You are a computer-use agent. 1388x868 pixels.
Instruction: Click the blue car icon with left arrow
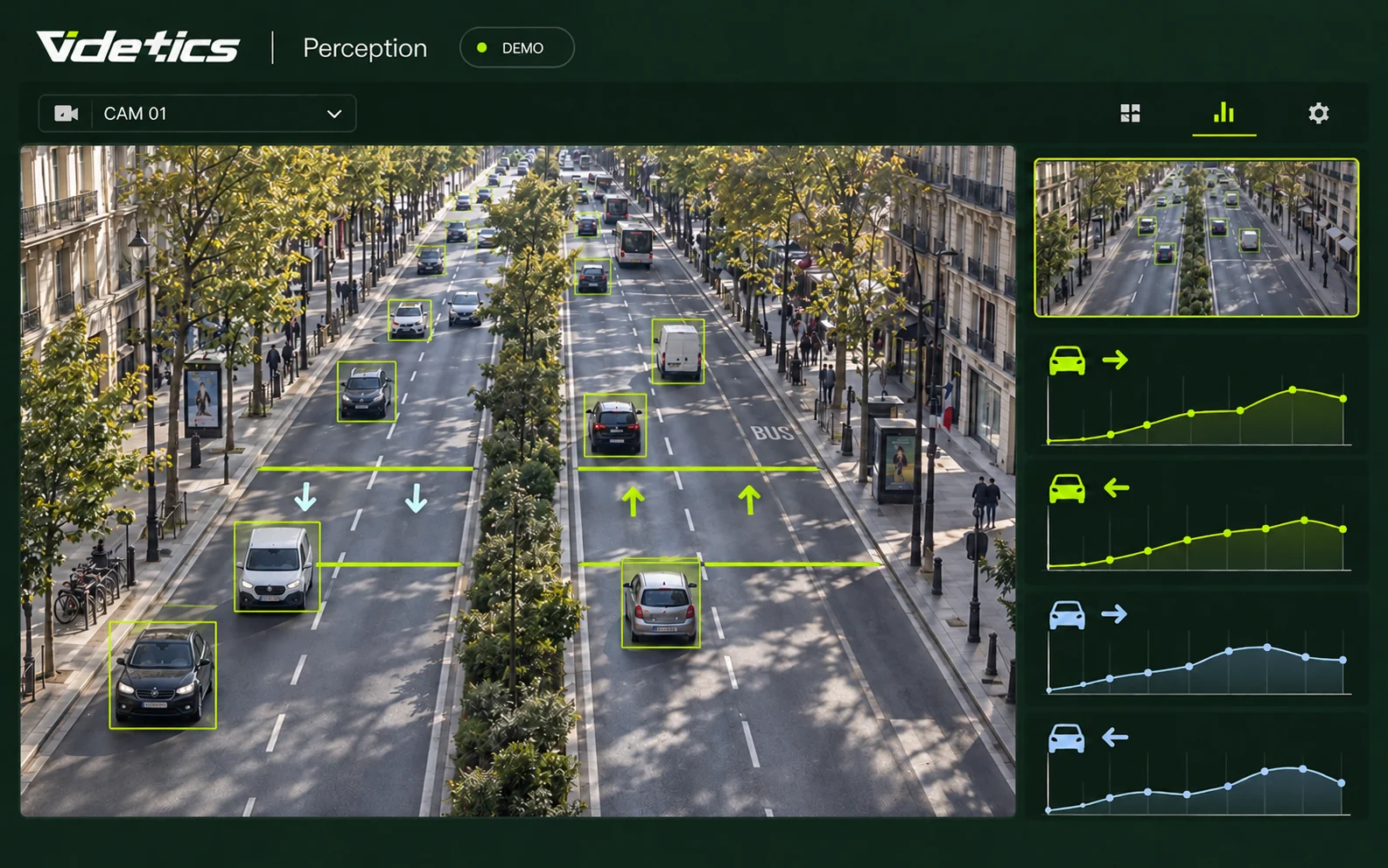pos(1067,738)
